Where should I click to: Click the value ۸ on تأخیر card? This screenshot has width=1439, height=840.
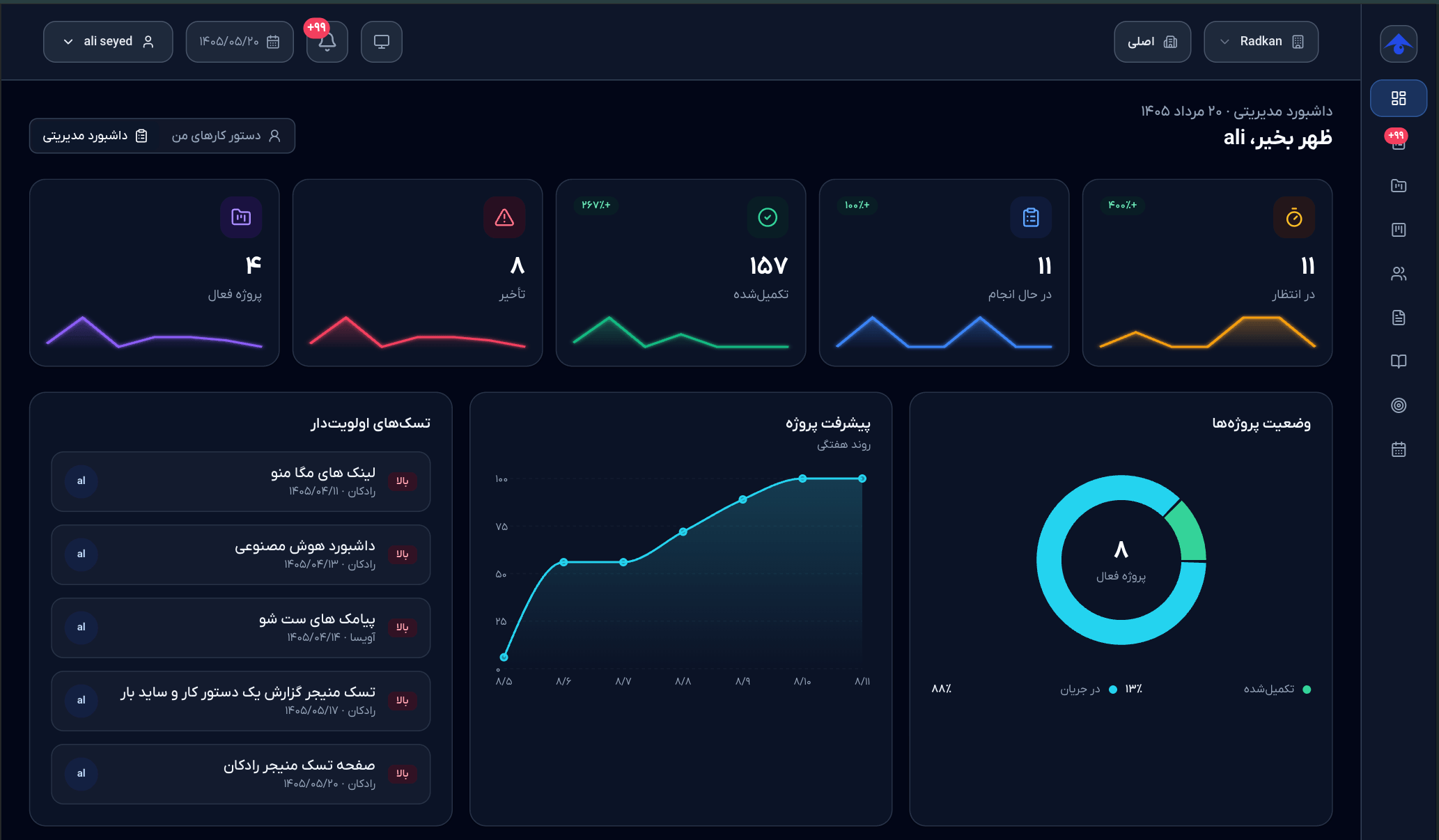[518, 265]
